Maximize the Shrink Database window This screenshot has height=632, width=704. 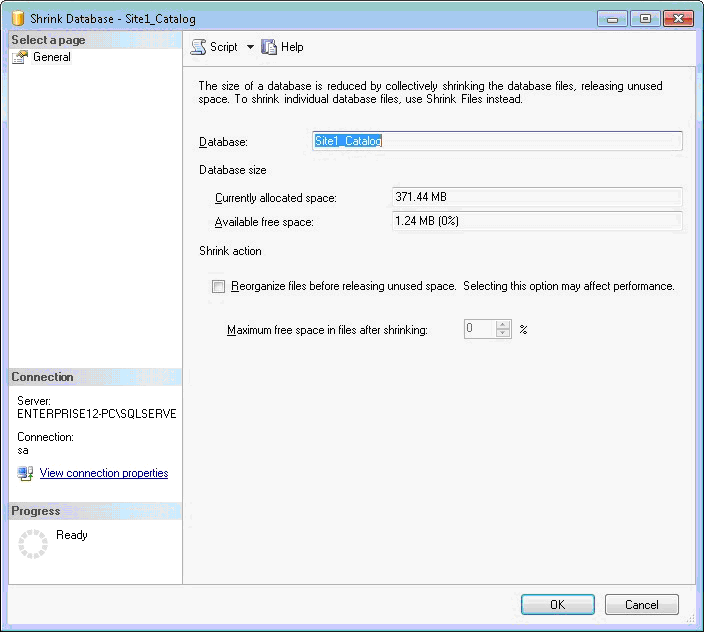(643, 19)
